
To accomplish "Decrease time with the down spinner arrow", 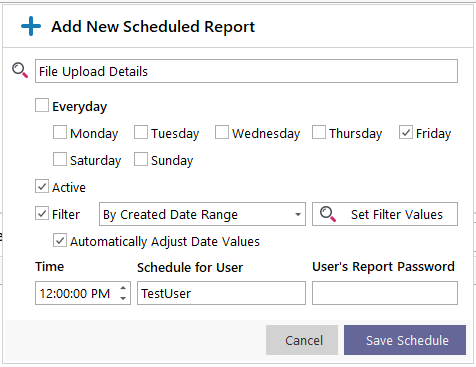I will 123,298.
